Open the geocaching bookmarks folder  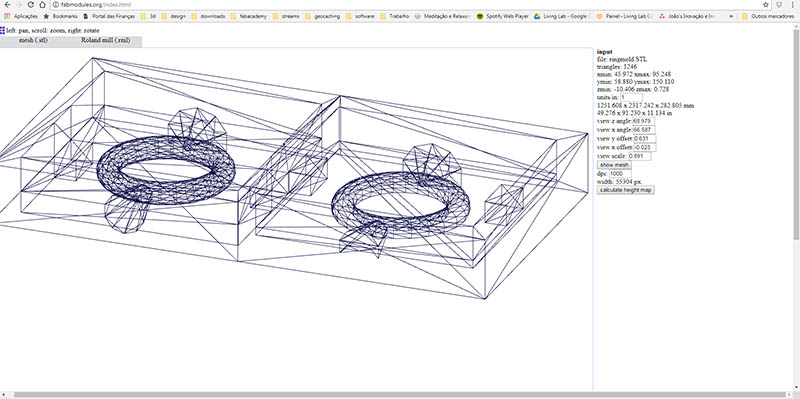tap(322, 16)
